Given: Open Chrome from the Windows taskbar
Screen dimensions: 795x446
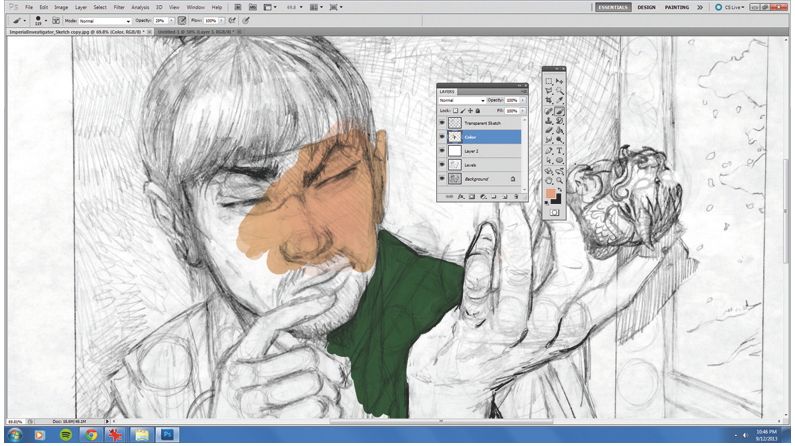Looking at the screenshot, I should point(91,435).
